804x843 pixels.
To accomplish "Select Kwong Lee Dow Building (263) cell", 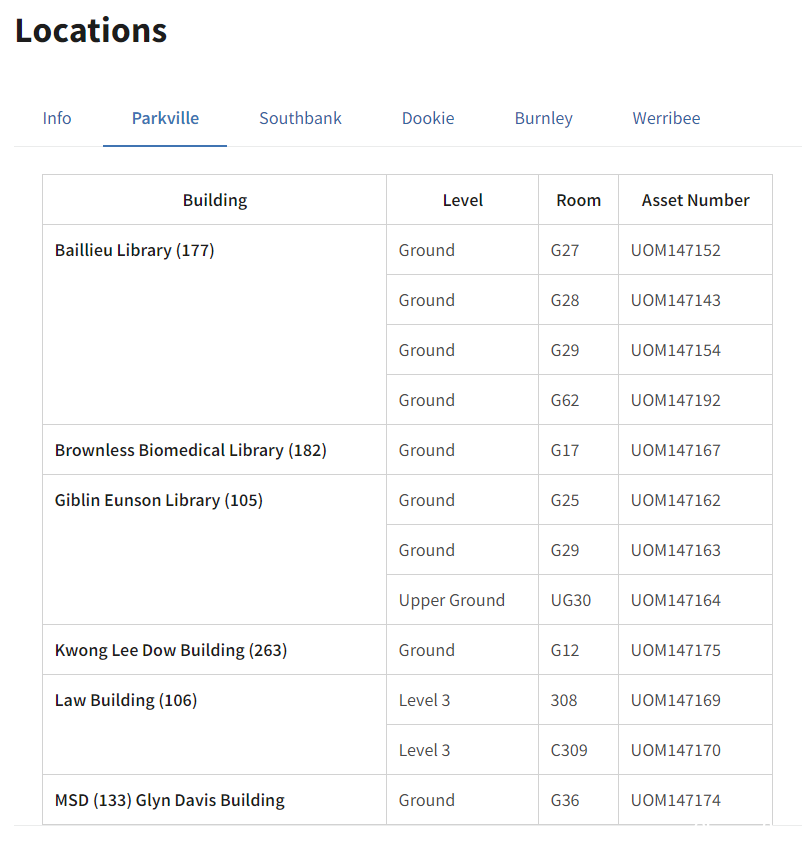I will tap(215, 650).
